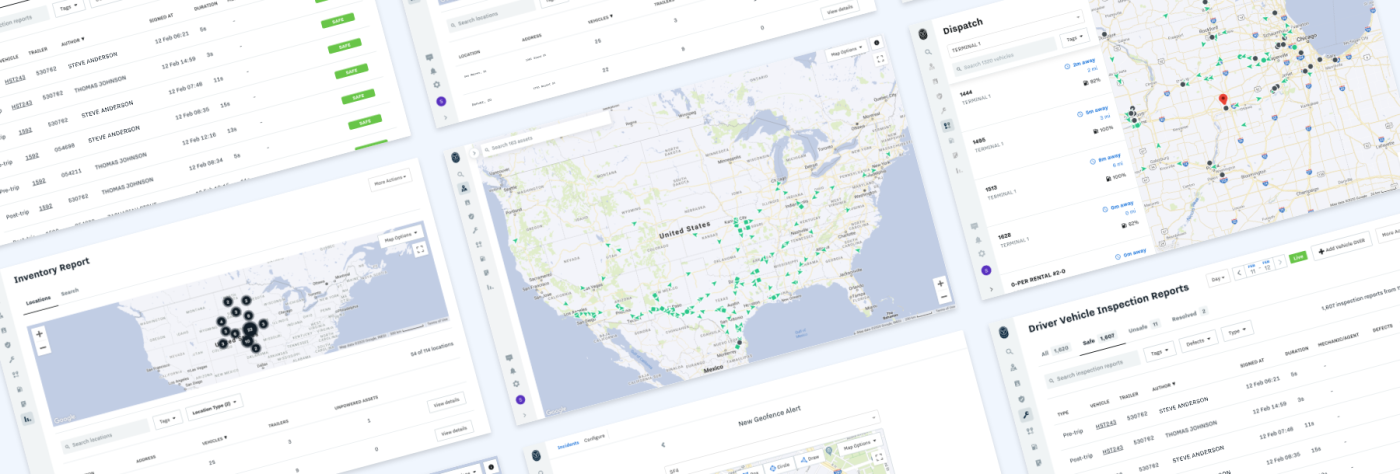Open the Day range dropdown
This screenshot has height=474, width=1400.
pos(1218,278)
